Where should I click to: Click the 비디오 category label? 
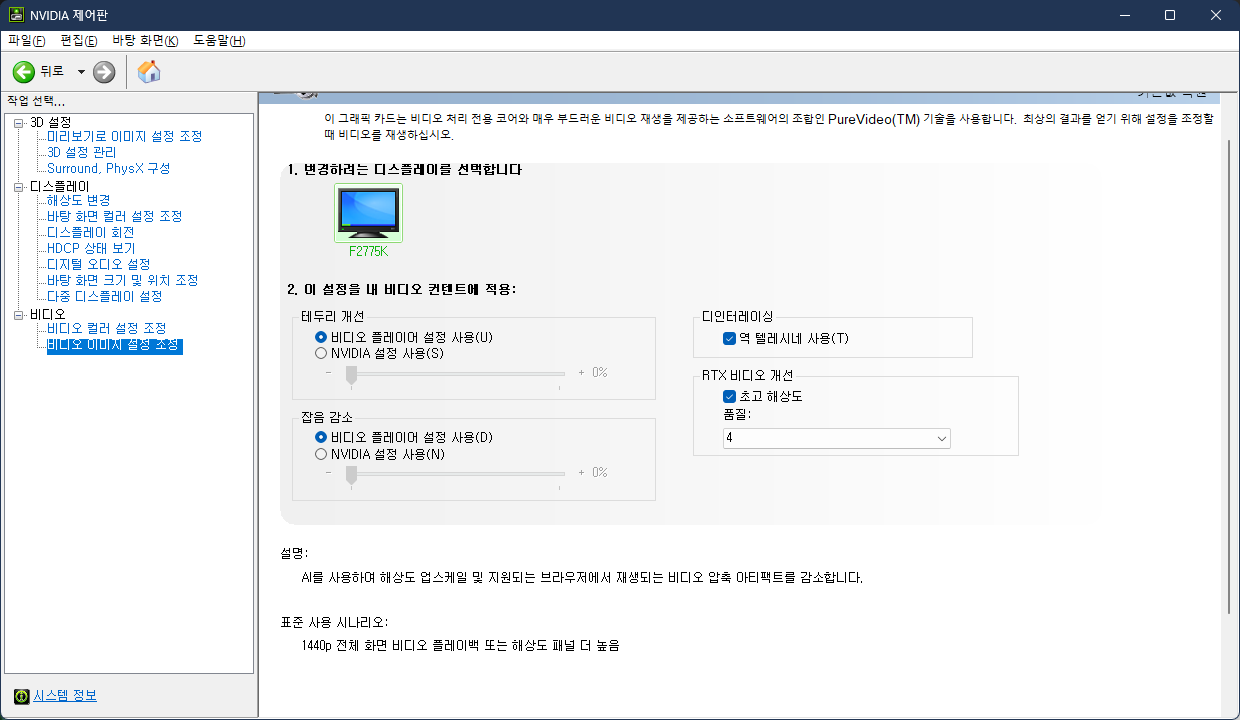(x=48, y=314)
